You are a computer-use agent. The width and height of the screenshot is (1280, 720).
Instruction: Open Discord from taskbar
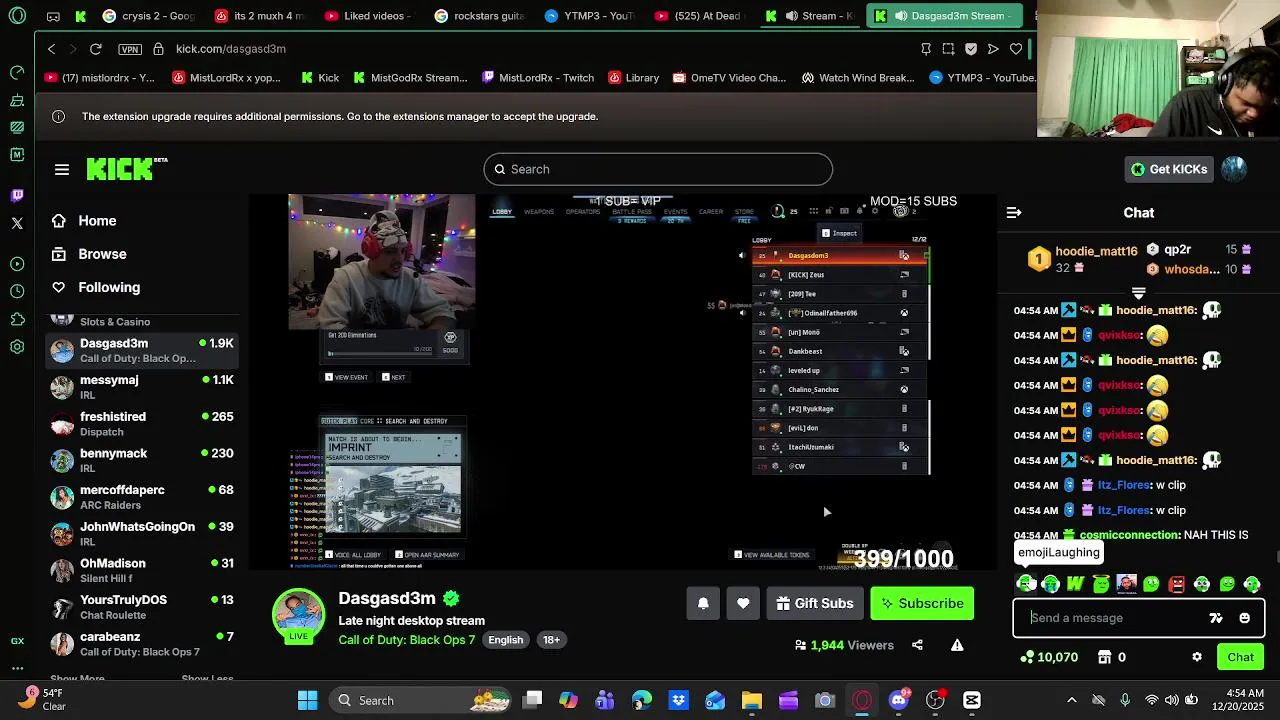click(898, 700)
